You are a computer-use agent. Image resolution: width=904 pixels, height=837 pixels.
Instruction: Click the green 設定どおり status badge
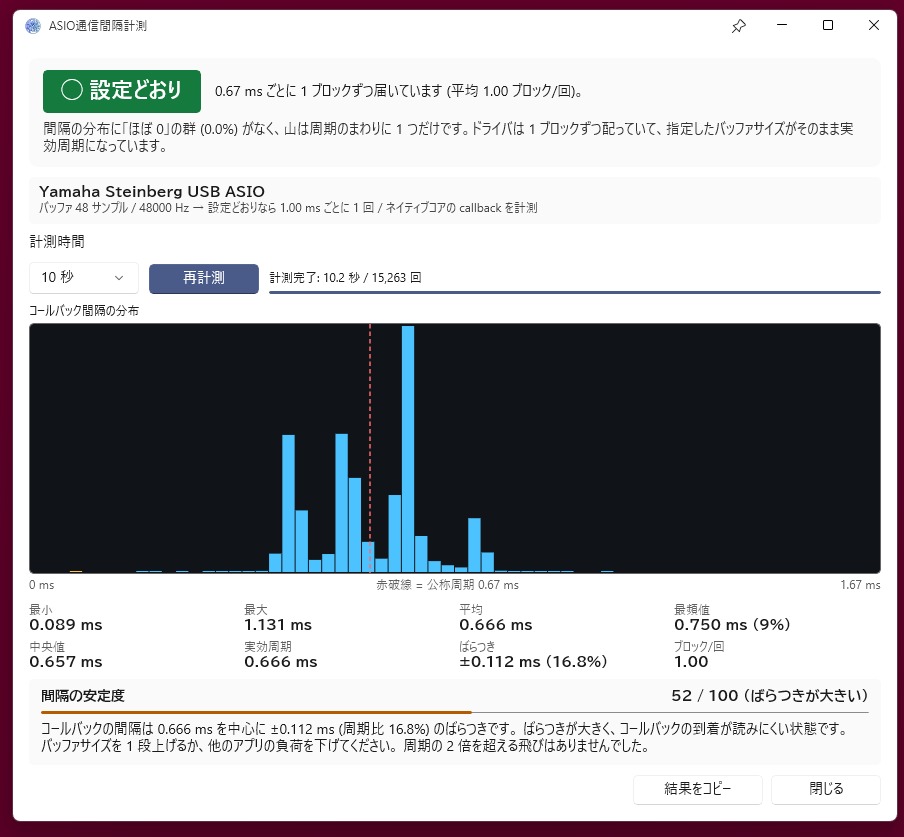click(122, 91)
